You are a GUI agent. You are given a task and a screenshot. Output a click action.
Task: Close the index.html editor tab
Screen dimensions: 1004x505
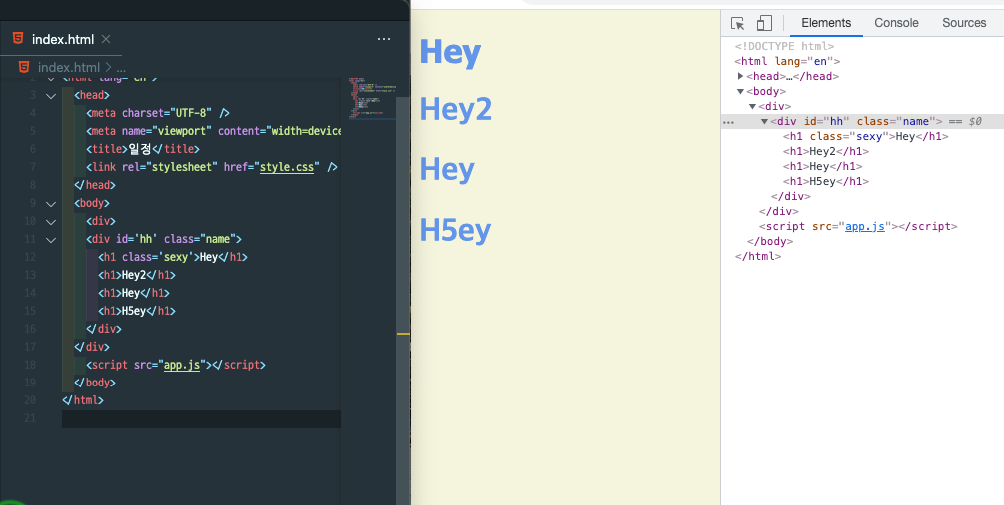106,39
